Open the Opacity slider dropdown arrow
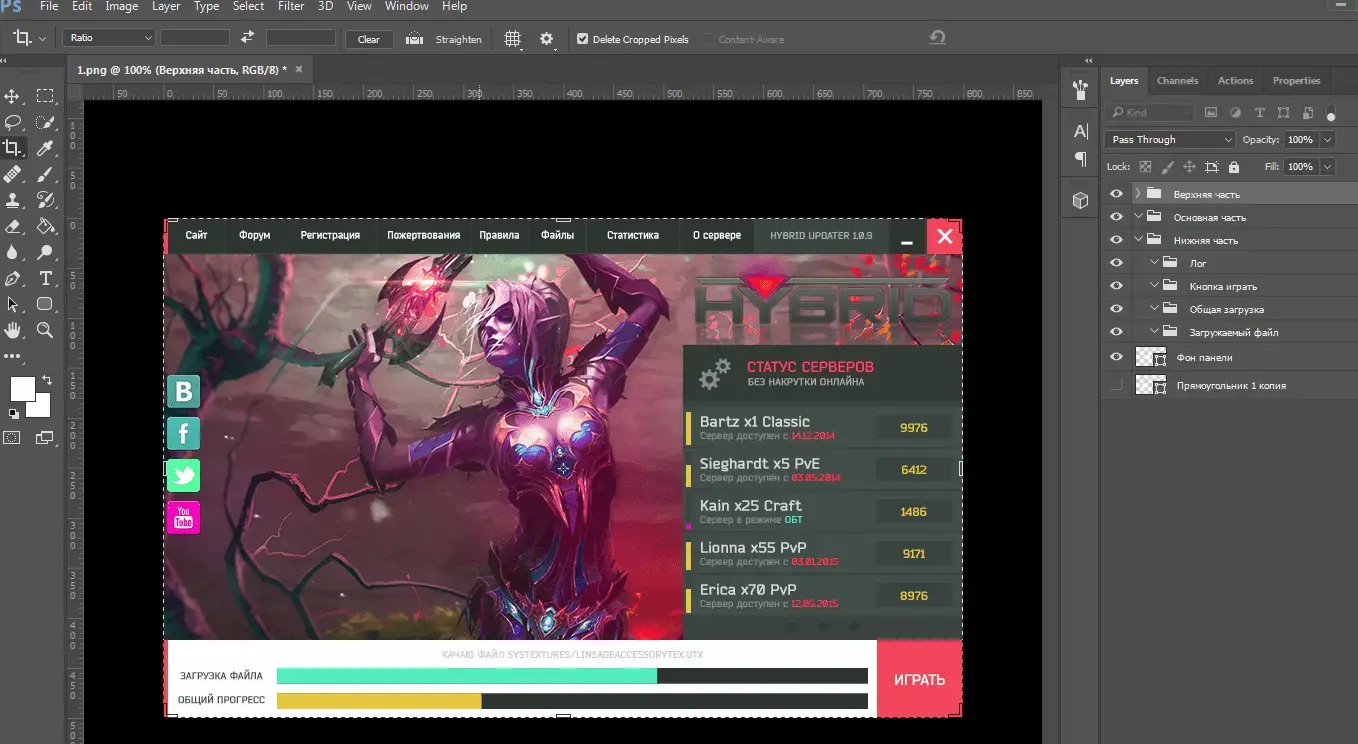 coord(1327,140)
